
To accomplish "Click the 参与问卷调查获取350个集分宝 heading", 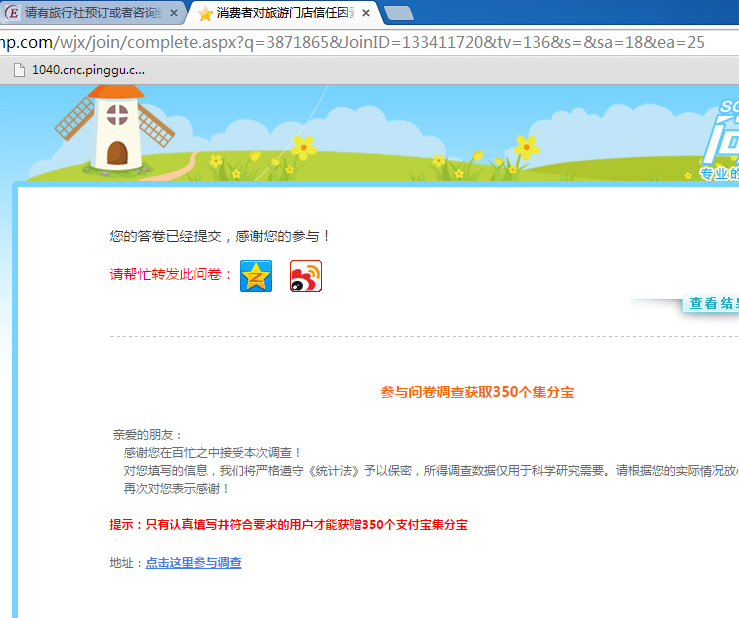I will pyautogui.click(x=477, y=392).
